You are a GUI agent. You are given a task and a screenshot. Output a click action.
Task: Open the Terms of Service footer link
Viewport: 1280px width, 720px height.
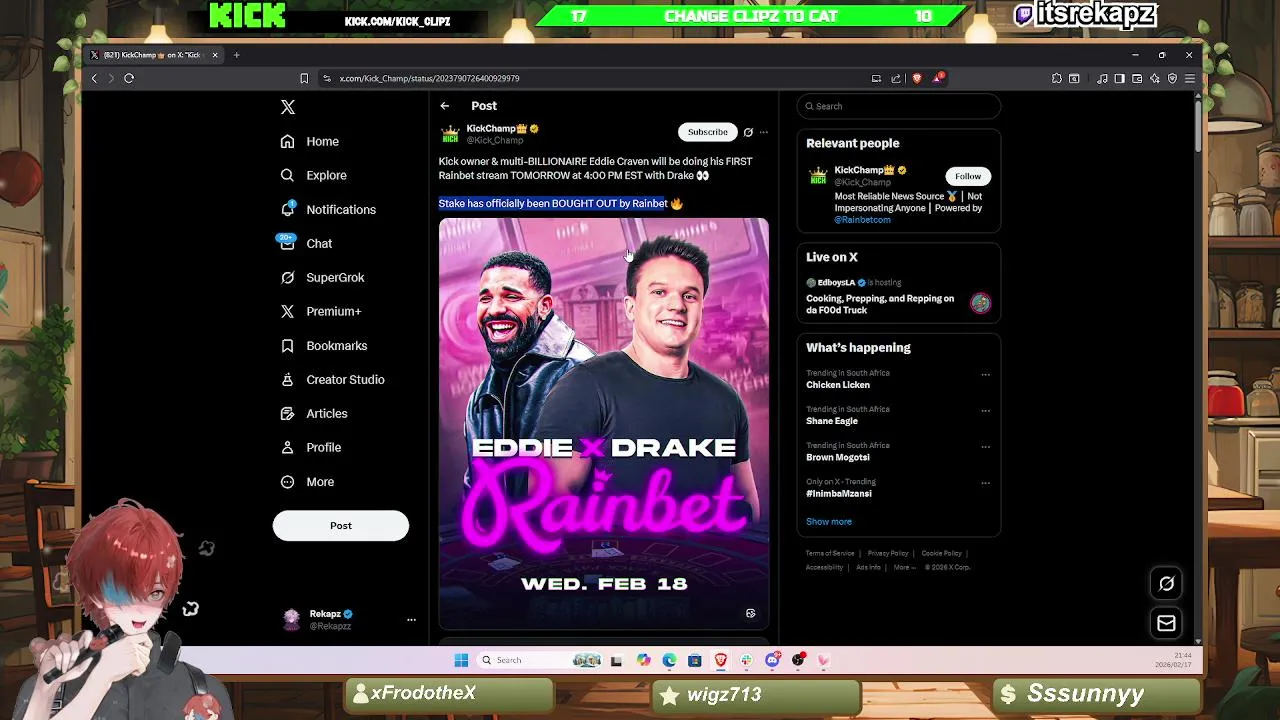[830, 553]
